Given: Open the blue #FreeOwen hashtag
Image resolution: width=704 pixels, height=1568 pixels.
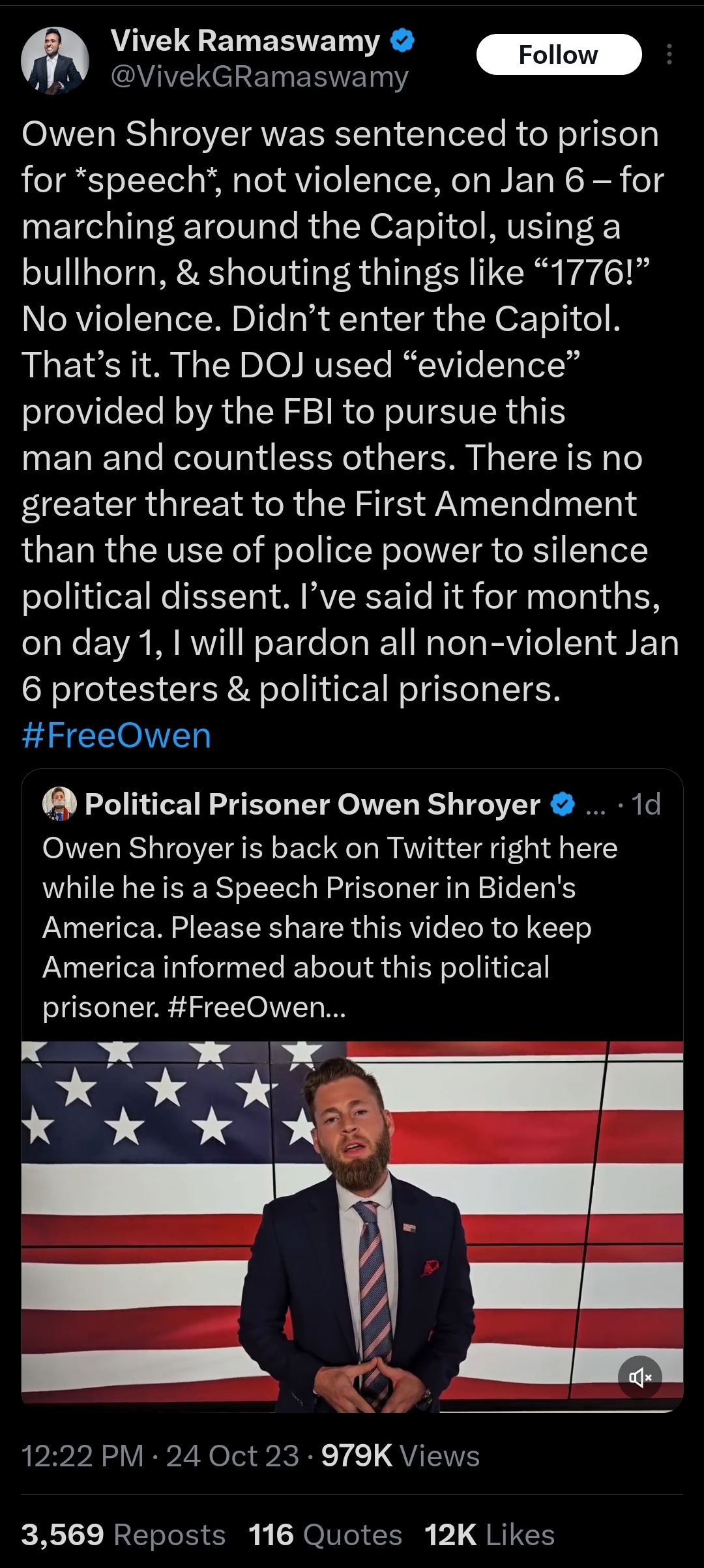Looking at the screenshot, I should [x=117, y=736].
